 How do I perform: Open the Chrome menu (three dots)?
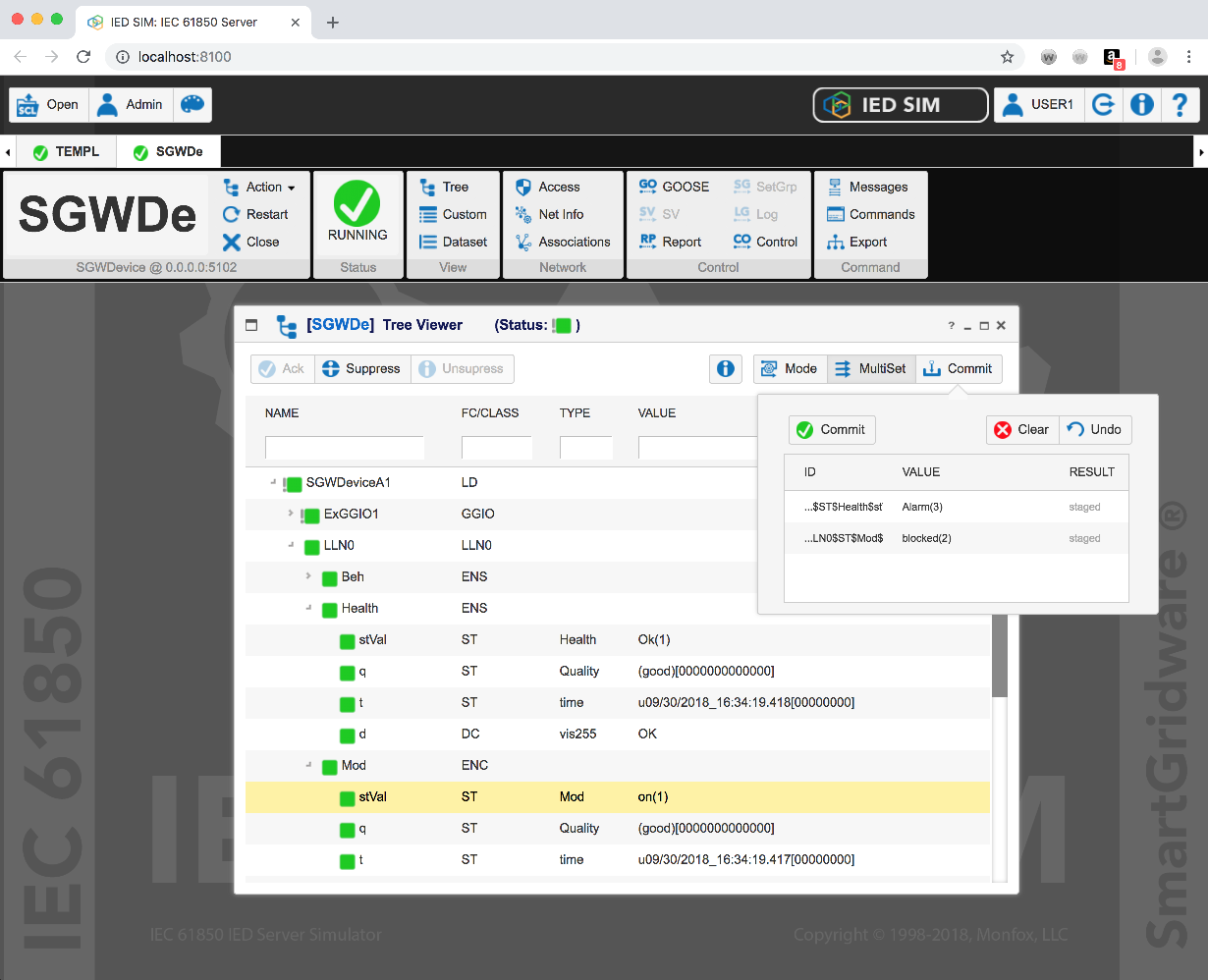pyautogui.click(x=1189, y=57)
